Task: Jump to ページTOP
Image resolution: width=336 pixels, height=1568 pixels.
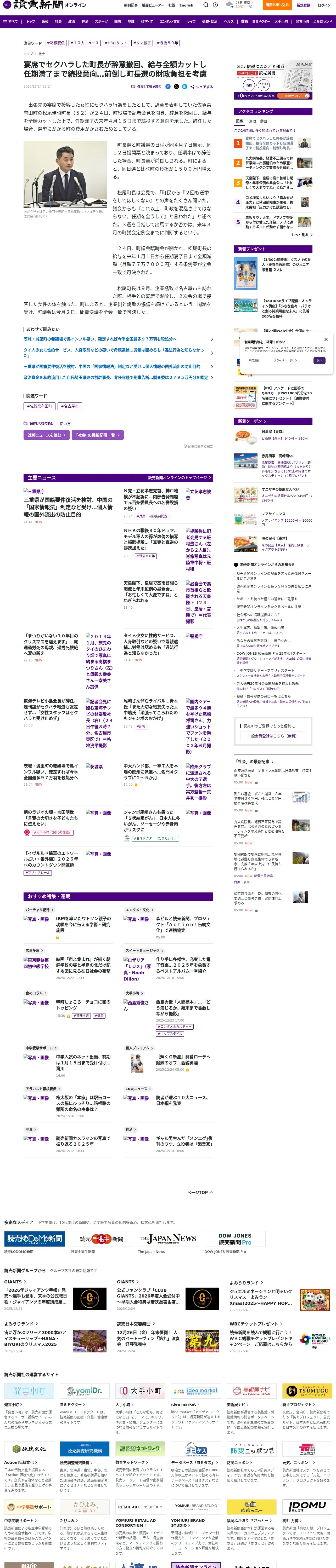Action: click(199, 1192)
